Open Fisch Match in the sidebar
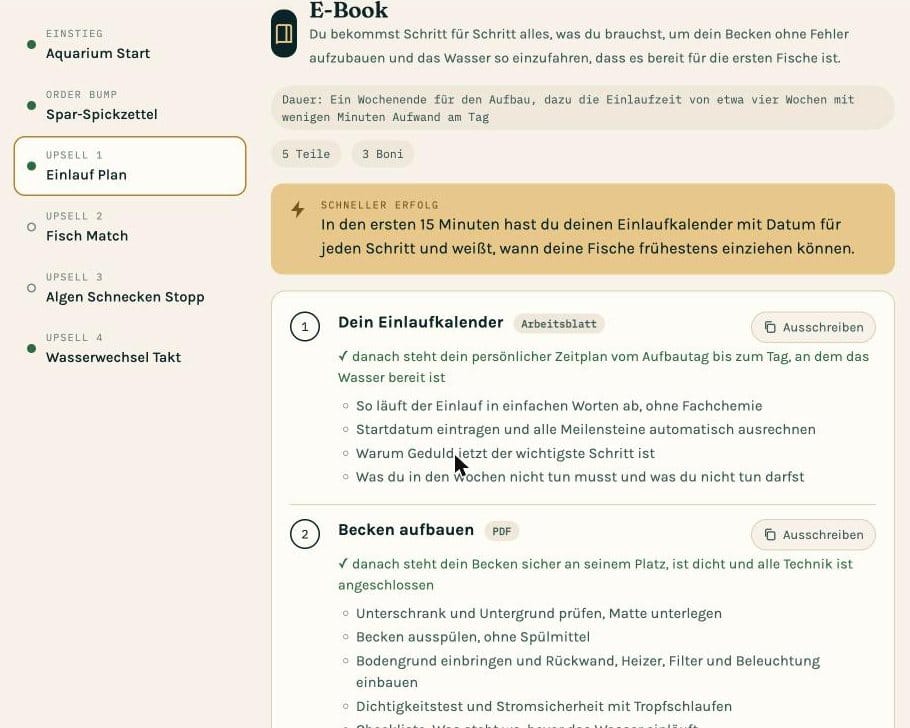 (130, 227)
